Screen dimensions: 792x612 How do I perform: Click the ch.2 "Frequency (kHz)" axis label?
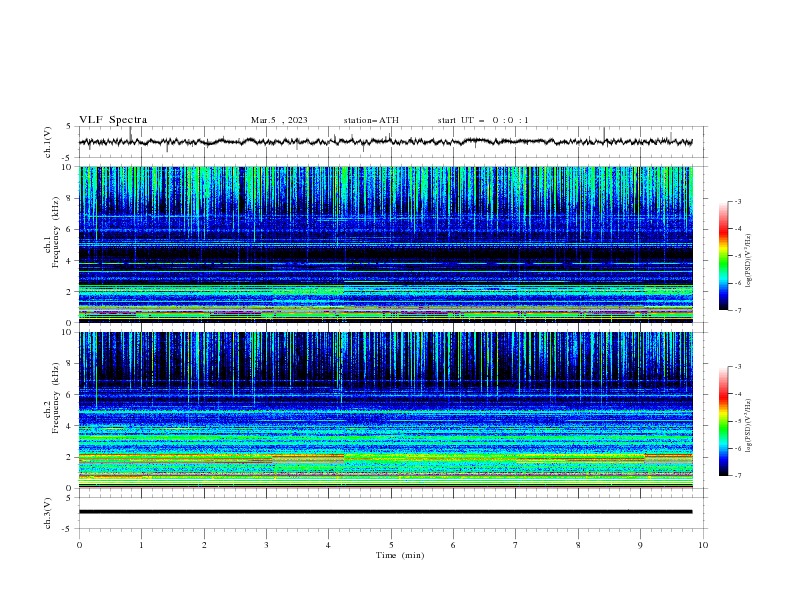(55, 398)
